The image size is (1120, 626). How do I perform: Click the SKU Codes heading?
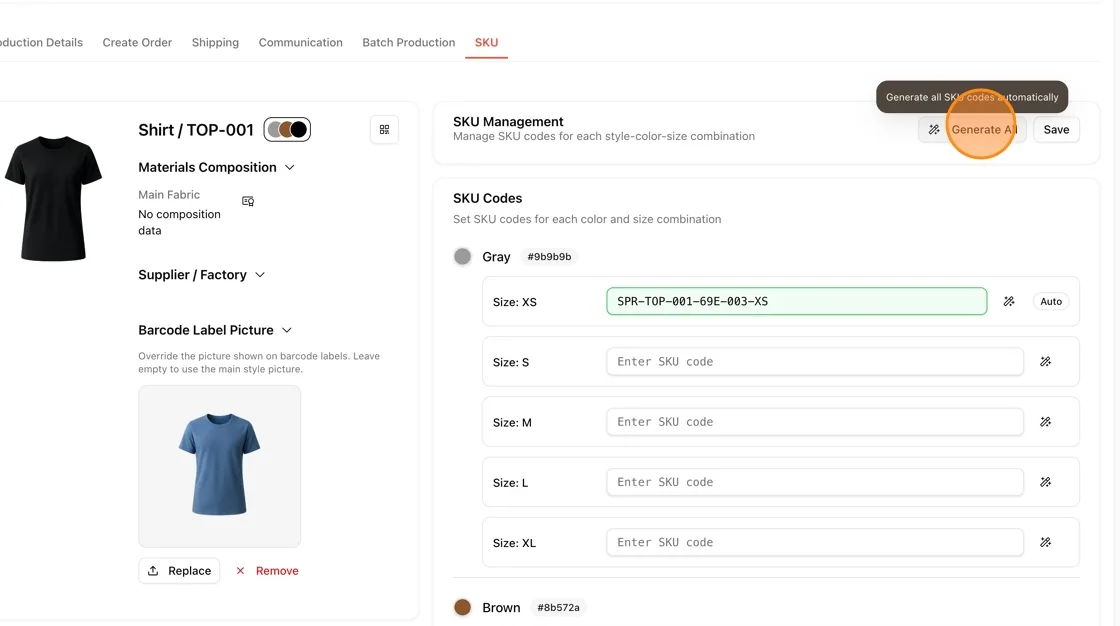[487, 198]
